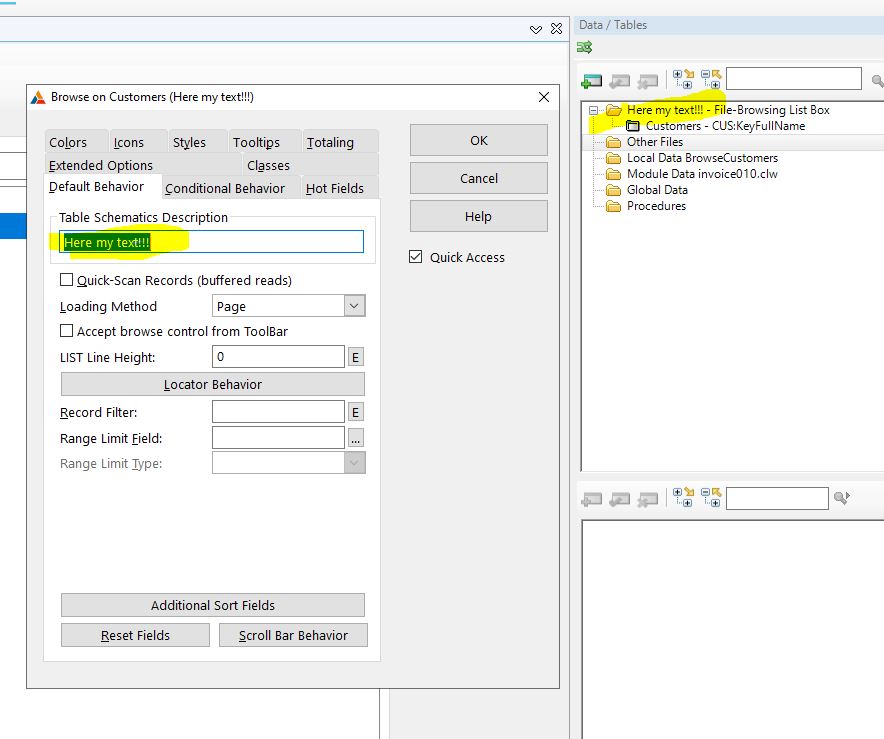The height and width of the screenshot is (739, 884).
Task: Click the upper panel's expand all nodes icon
Action: click(x=684, y=79)
